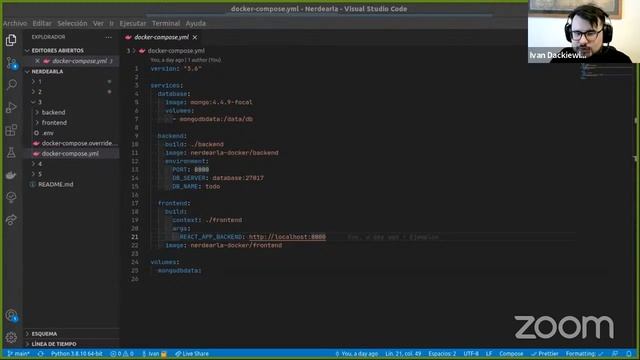Open the Run and Debug view
This screenshot has width=640, height=360.
coord(11,107)
